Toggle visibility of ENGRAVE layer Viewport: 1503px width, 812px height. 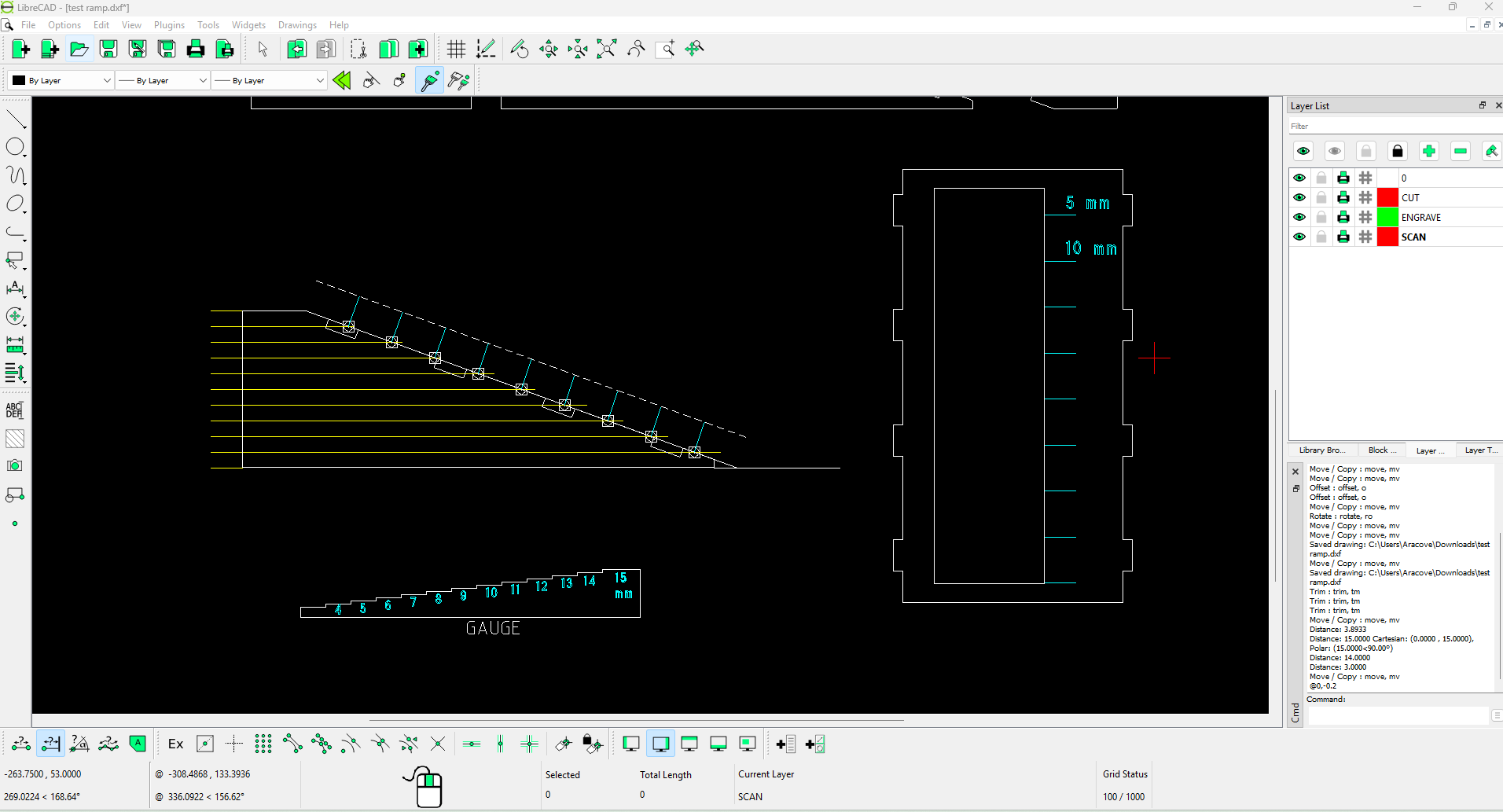pos(1299,218)
